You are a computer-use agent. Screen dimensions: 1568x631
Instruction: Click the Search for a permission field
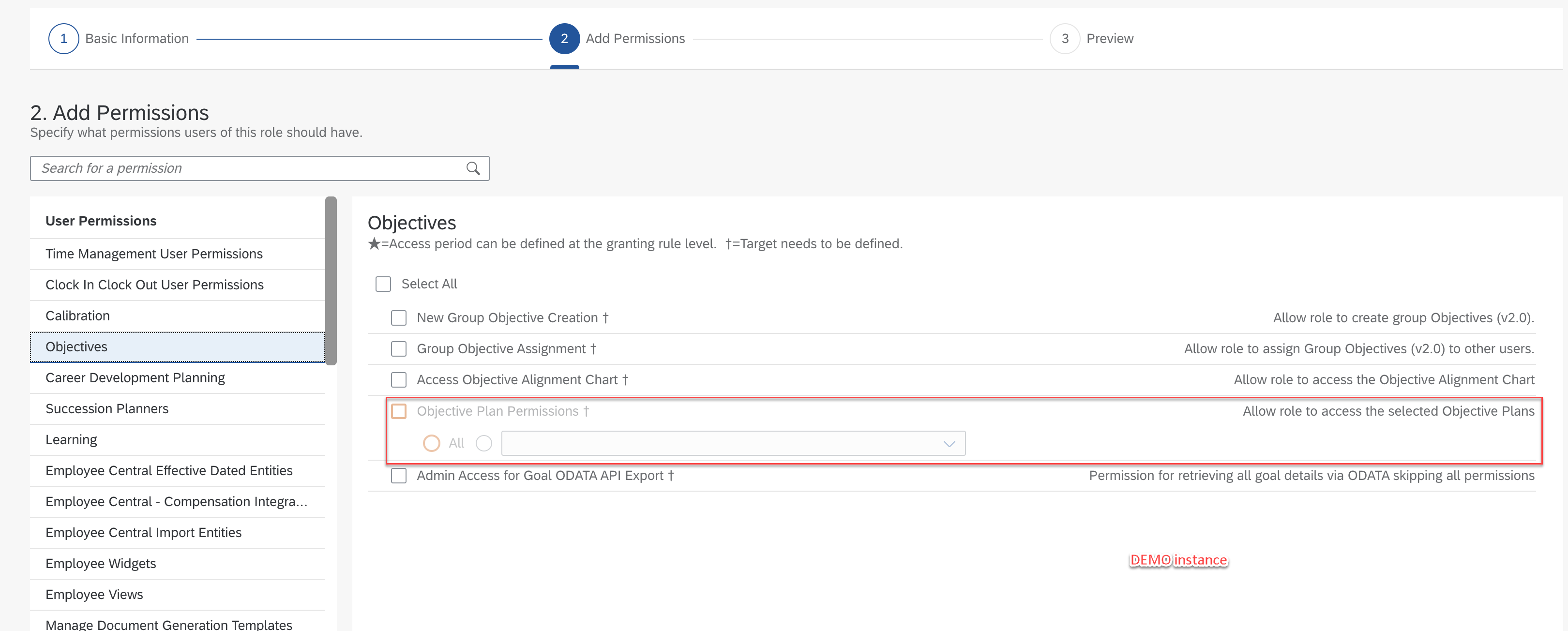point(259,168)
